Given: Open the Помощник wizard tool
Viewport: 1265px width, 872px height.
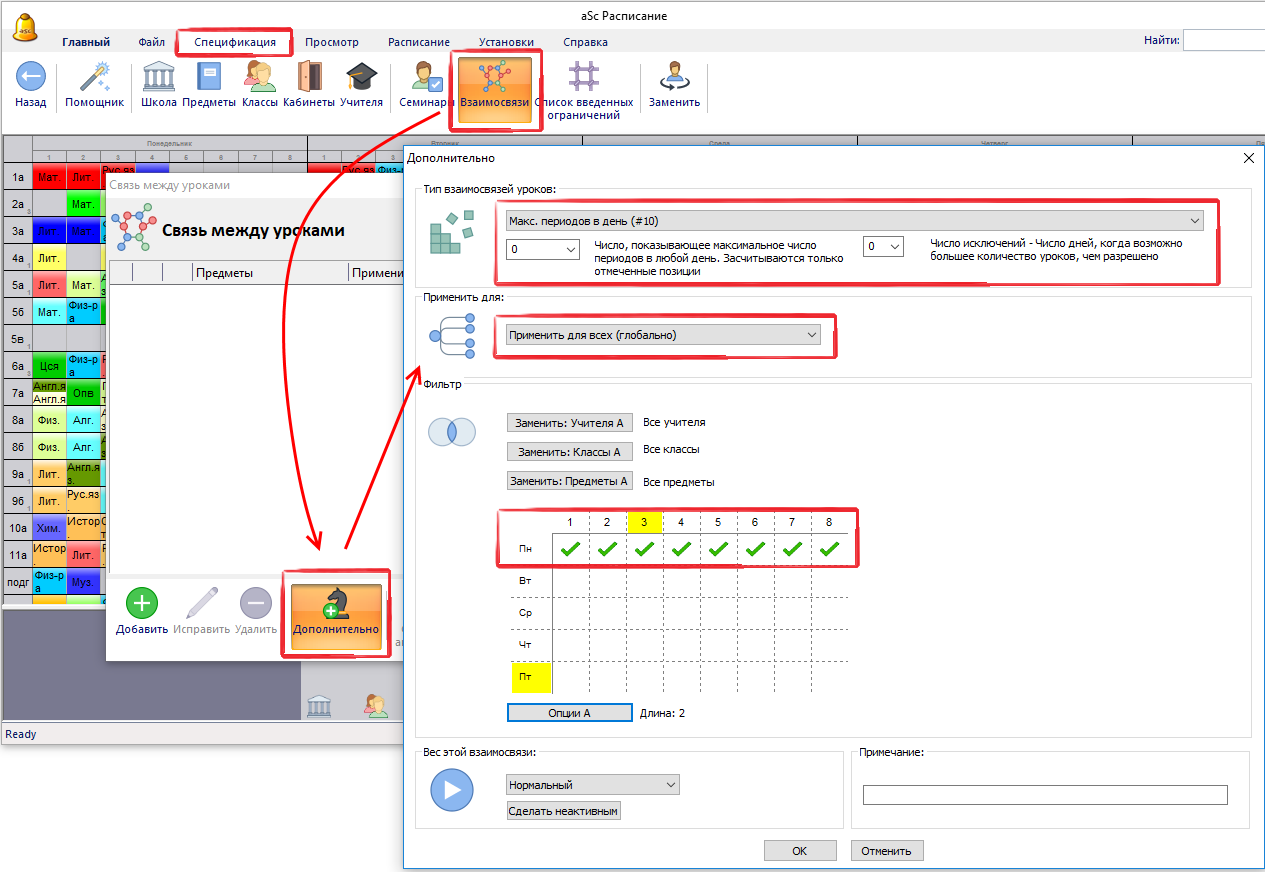Looking at the screenshot, I should click(x=94, y=78).
